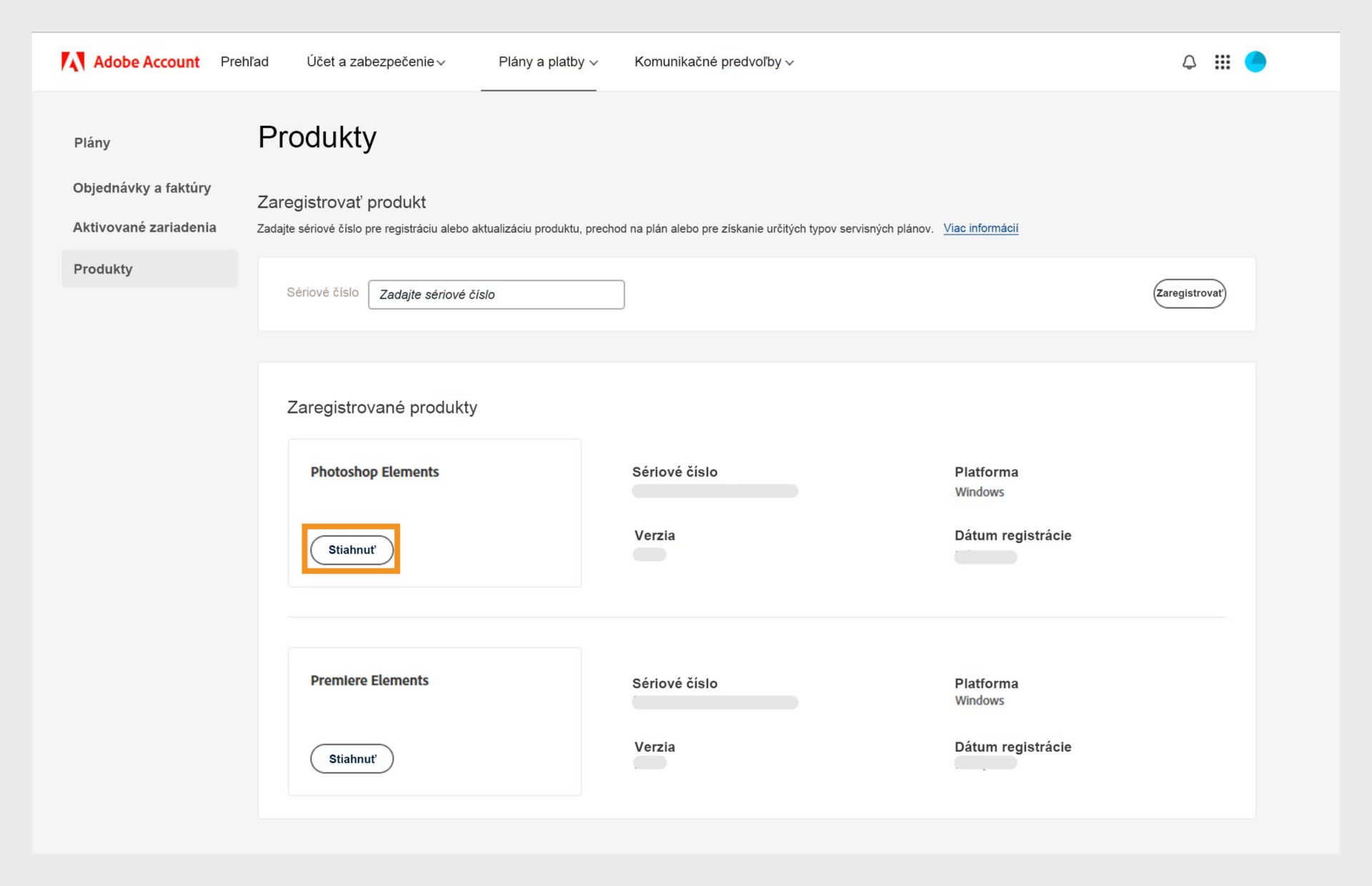Click Stiahnuť for Photoshop Elements
The width and height of the screenshot is (1372, 886).
pyautogui.click(x=352, y=549)
